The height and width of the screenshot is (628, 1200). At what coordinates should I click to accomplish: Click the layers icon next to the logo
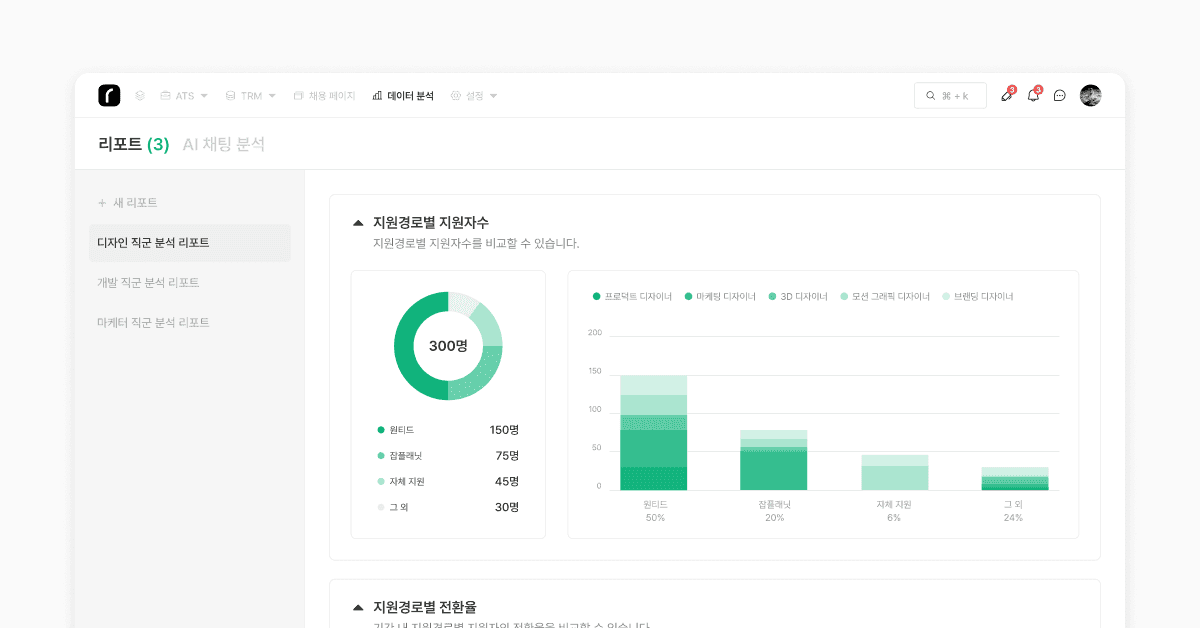139,95
